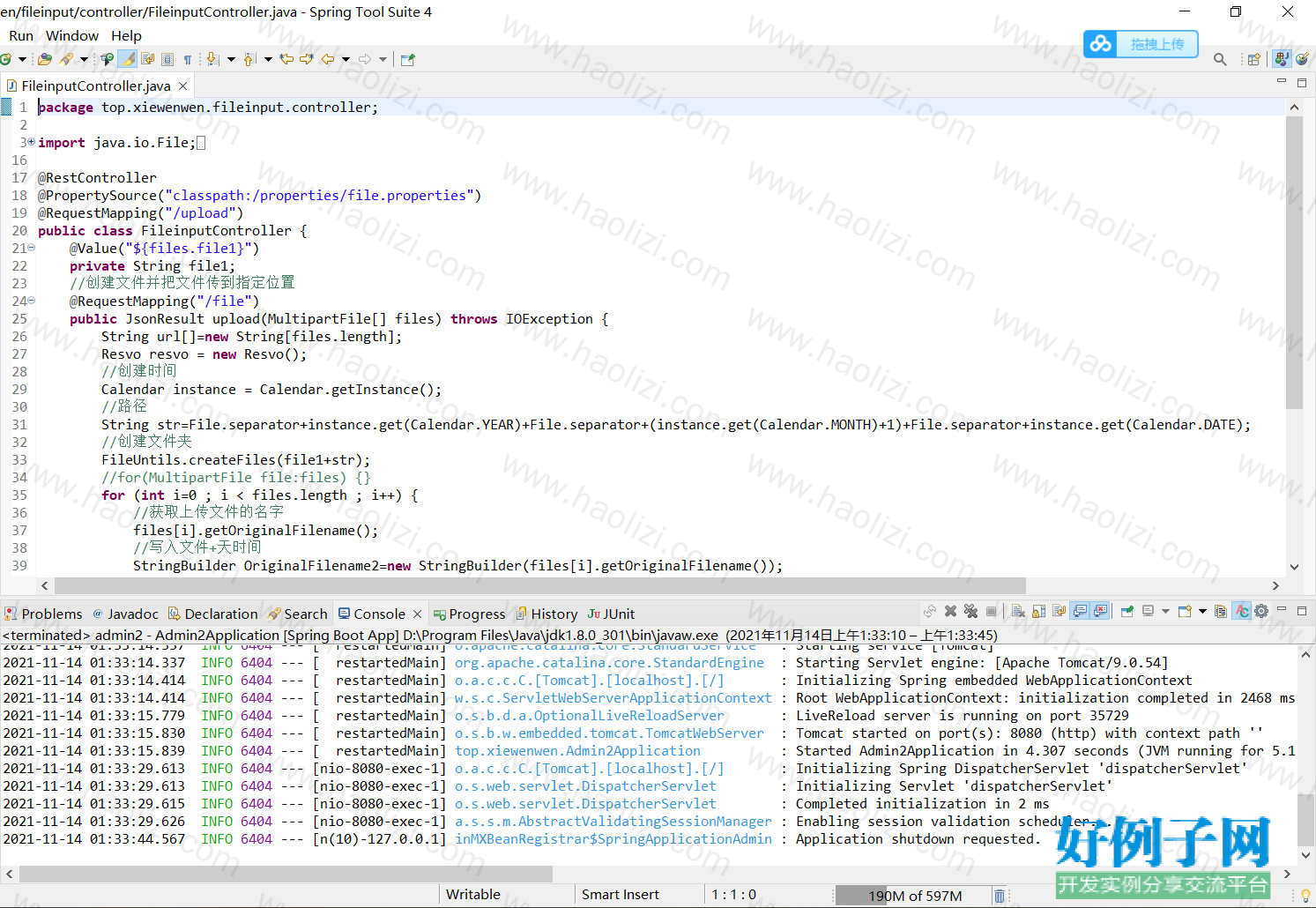Viewport: 1316px width, 908px height.
Task: Switch to the Problems tab
Action: (x=43, y=614)
